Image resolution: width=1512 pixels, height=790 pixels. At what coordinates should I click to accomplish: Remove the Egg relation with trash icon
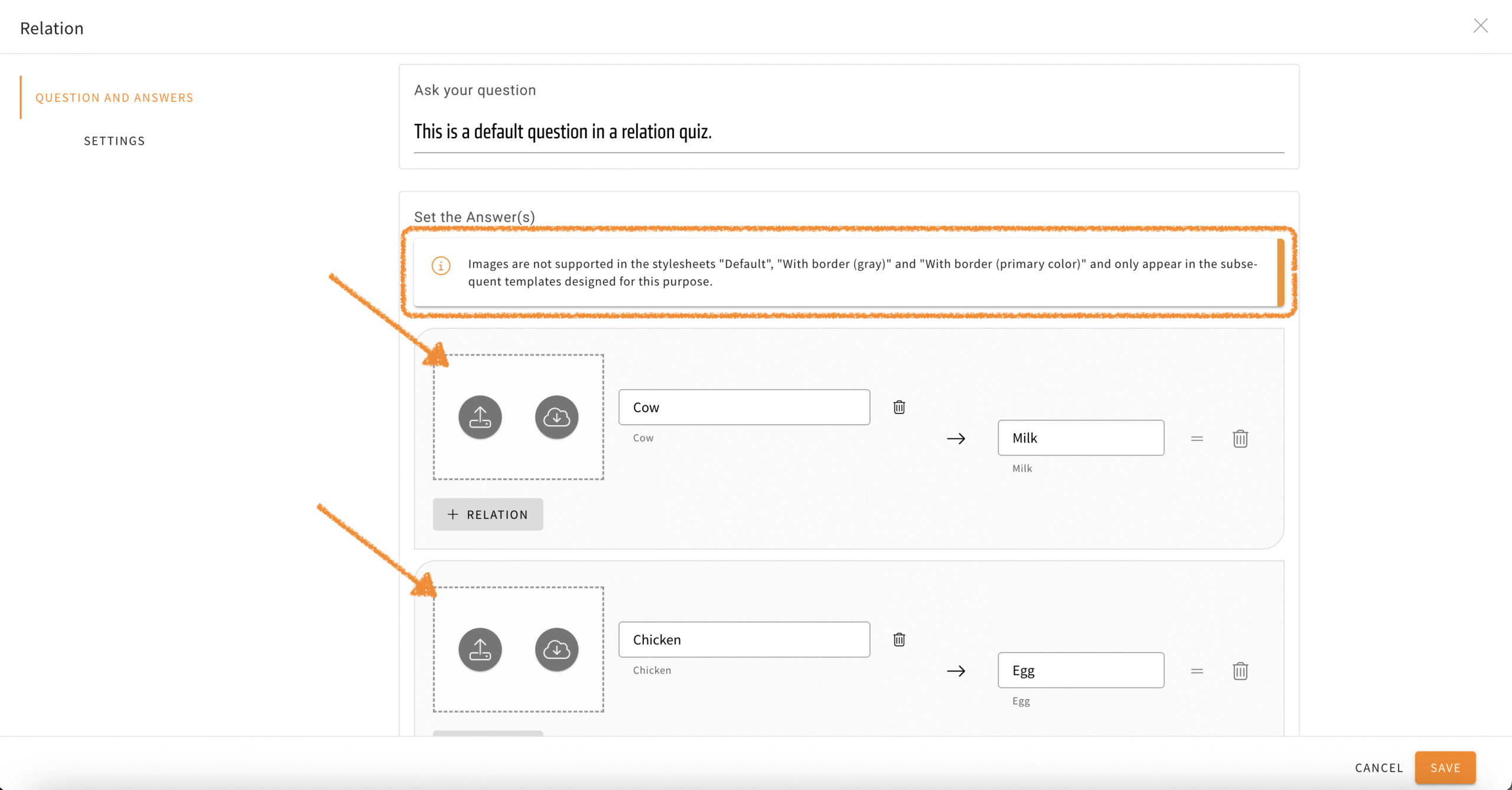(x=1240, y=671)
